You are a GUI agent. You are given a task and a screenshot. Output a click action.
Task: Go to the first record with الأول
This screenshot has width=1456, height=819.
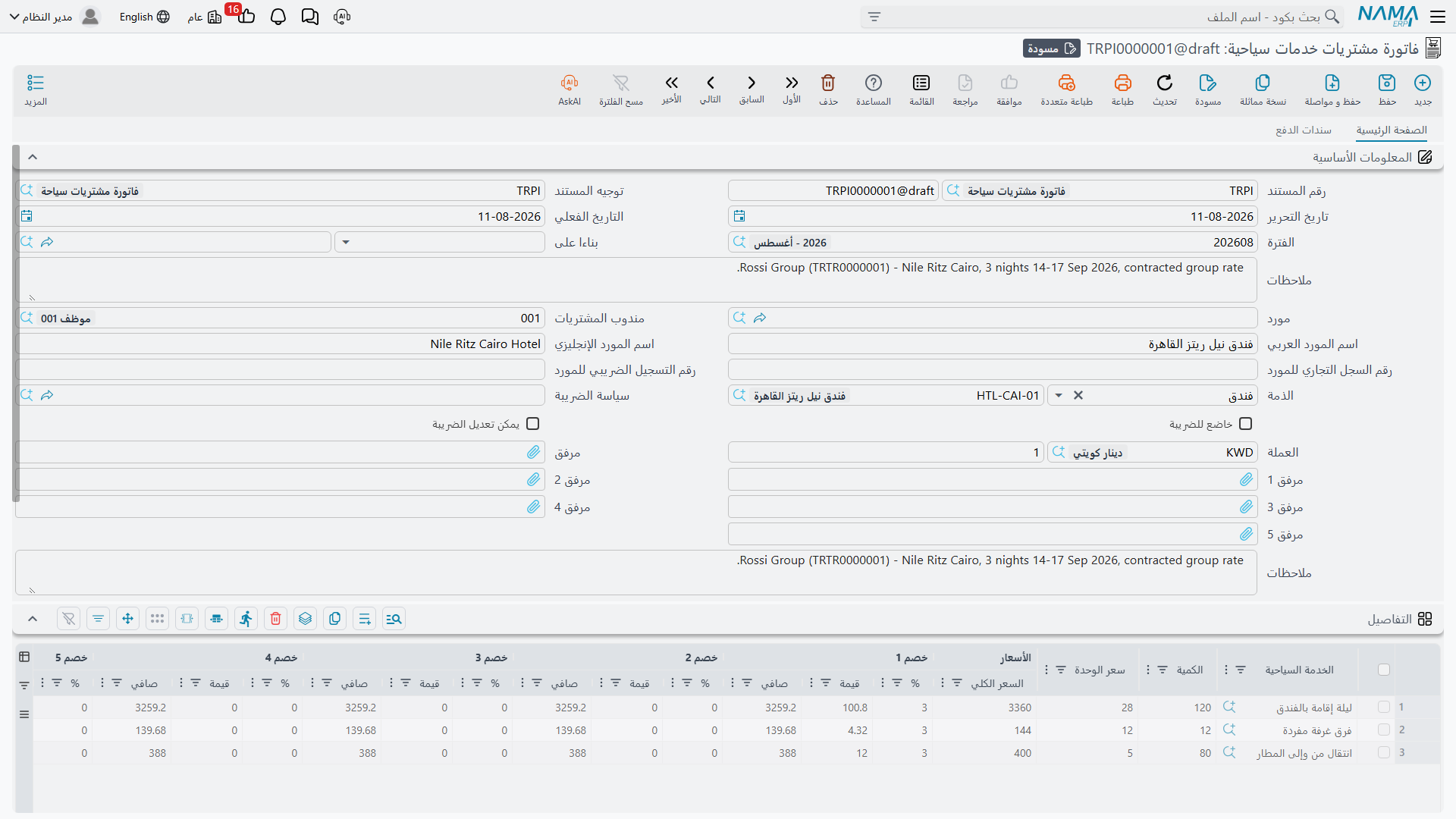(792, 89)
